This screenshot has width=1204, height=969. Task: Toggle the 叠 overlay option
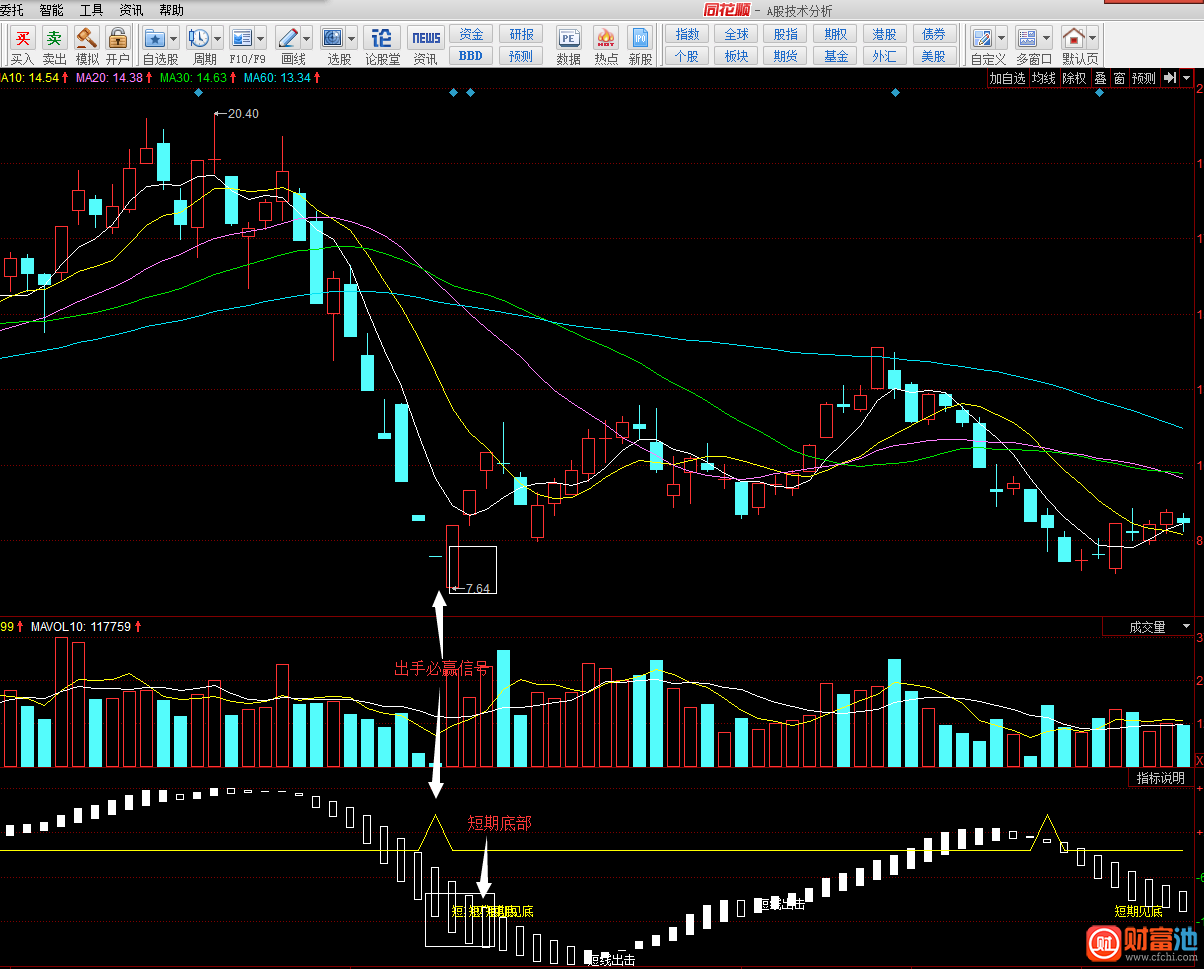coord(1100,77)
